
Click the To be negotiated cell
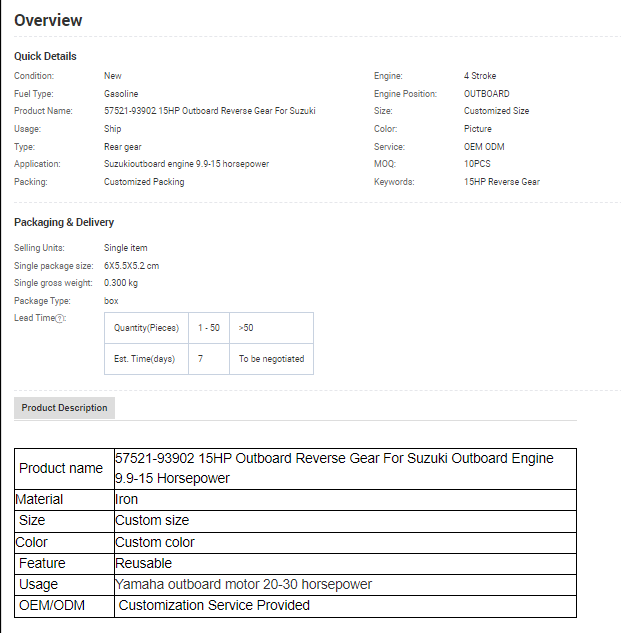pos(271,359)
